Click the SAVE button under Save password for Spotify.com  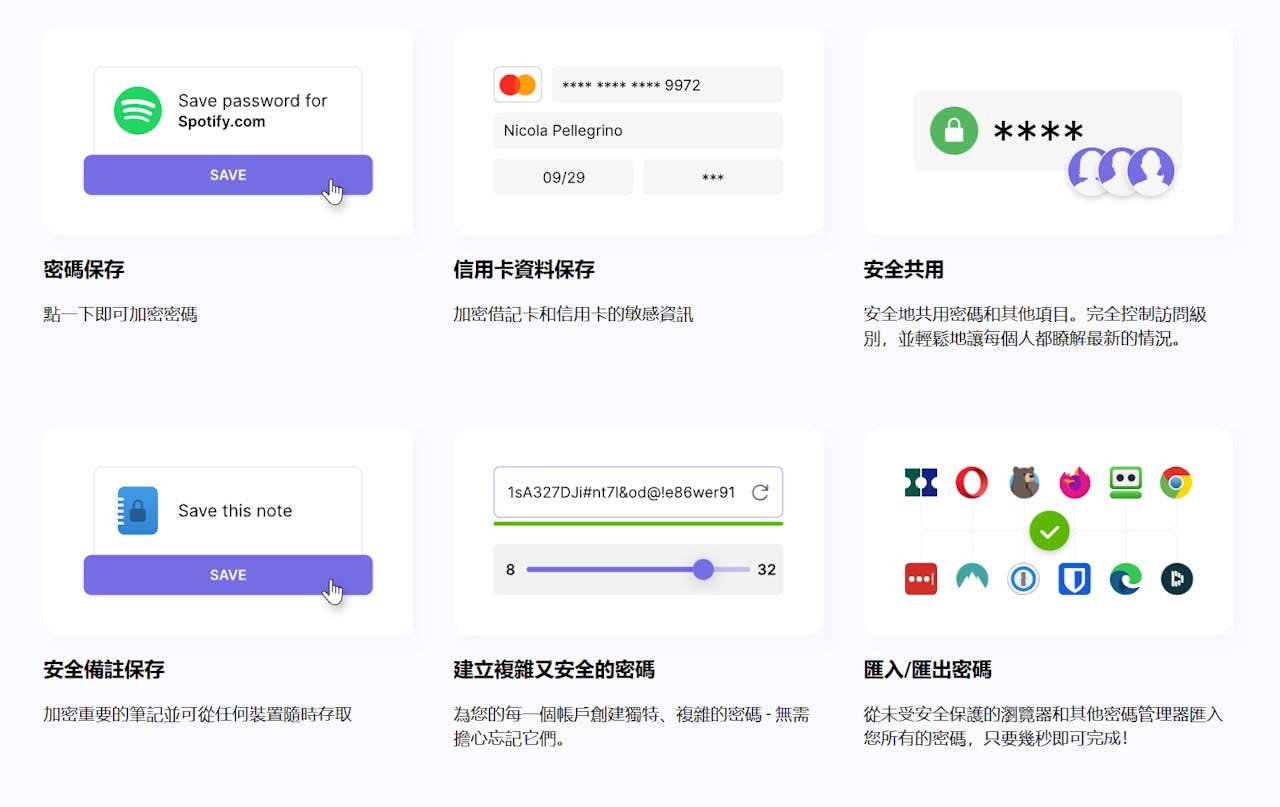pos(228,175)
